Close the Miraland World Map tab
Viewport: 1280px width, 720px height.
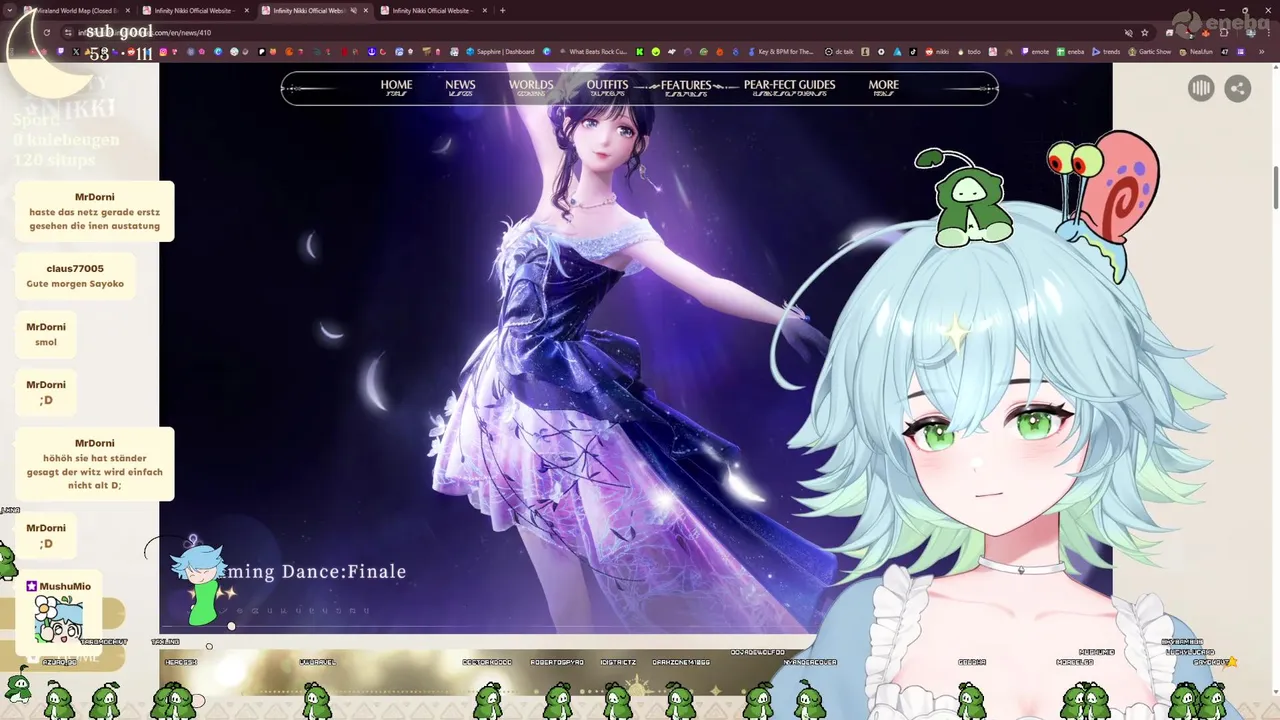pos(128,10)
